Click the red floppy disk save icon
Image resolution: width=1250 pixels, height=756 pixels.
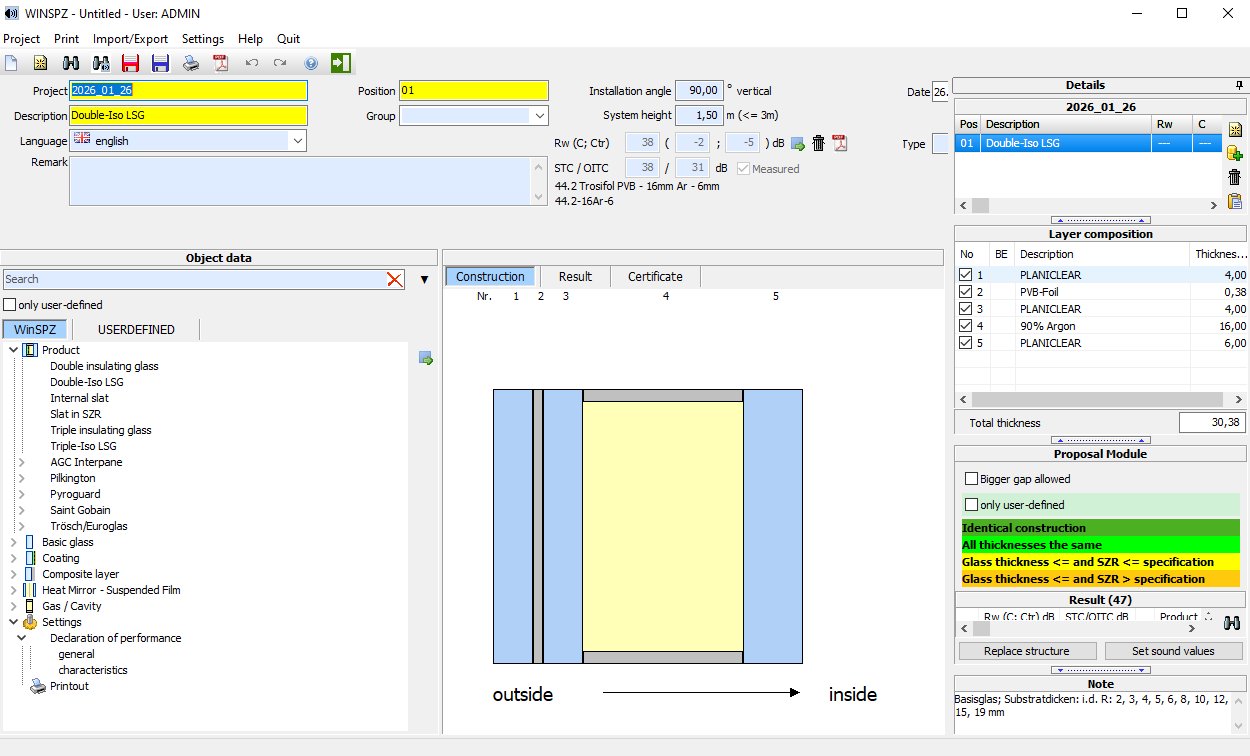pos(130,64)
